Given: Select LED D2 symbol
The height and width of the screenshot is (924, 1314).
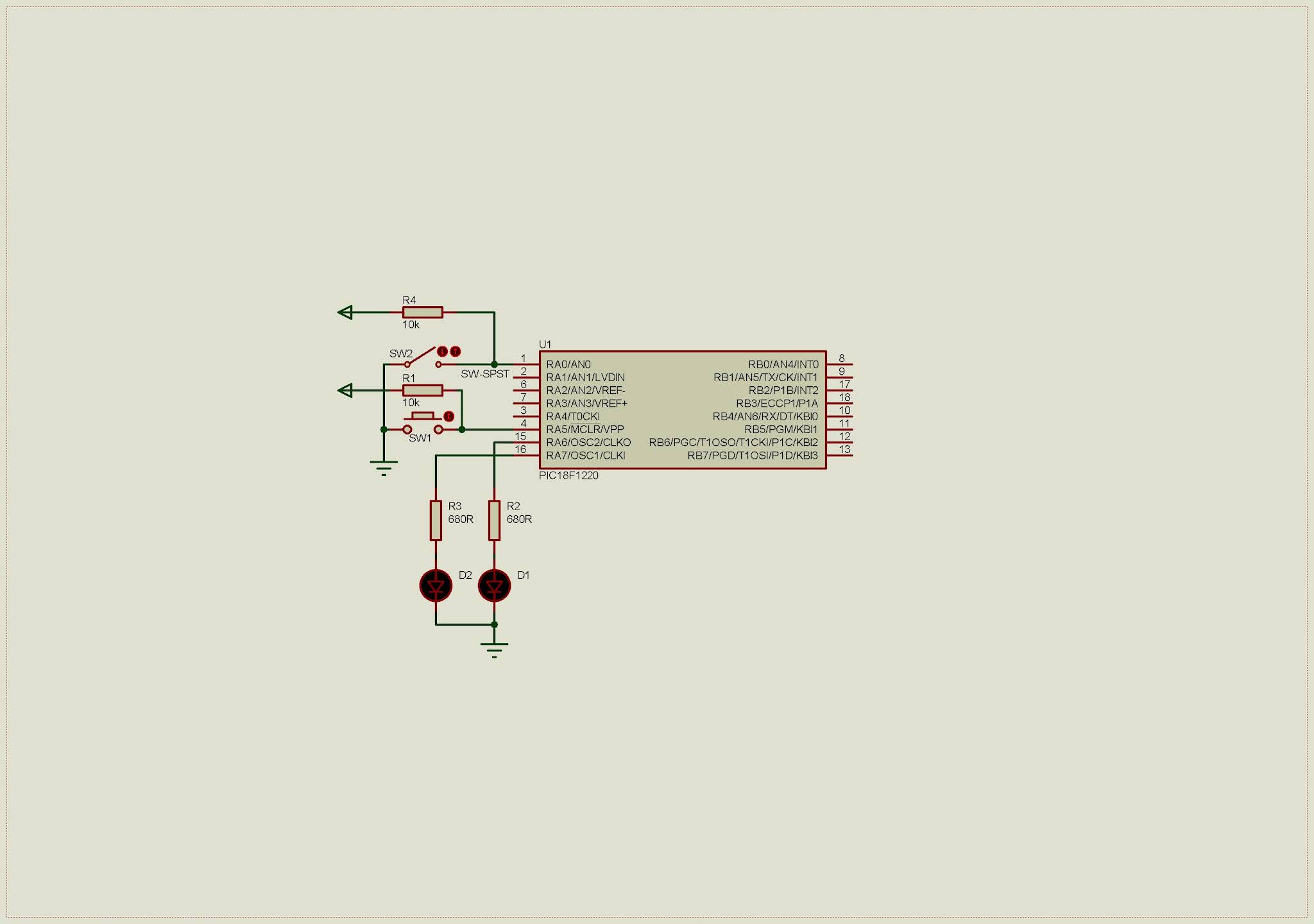Looking at the screenshot, I should pyautogui.click(x=436, y=585).
